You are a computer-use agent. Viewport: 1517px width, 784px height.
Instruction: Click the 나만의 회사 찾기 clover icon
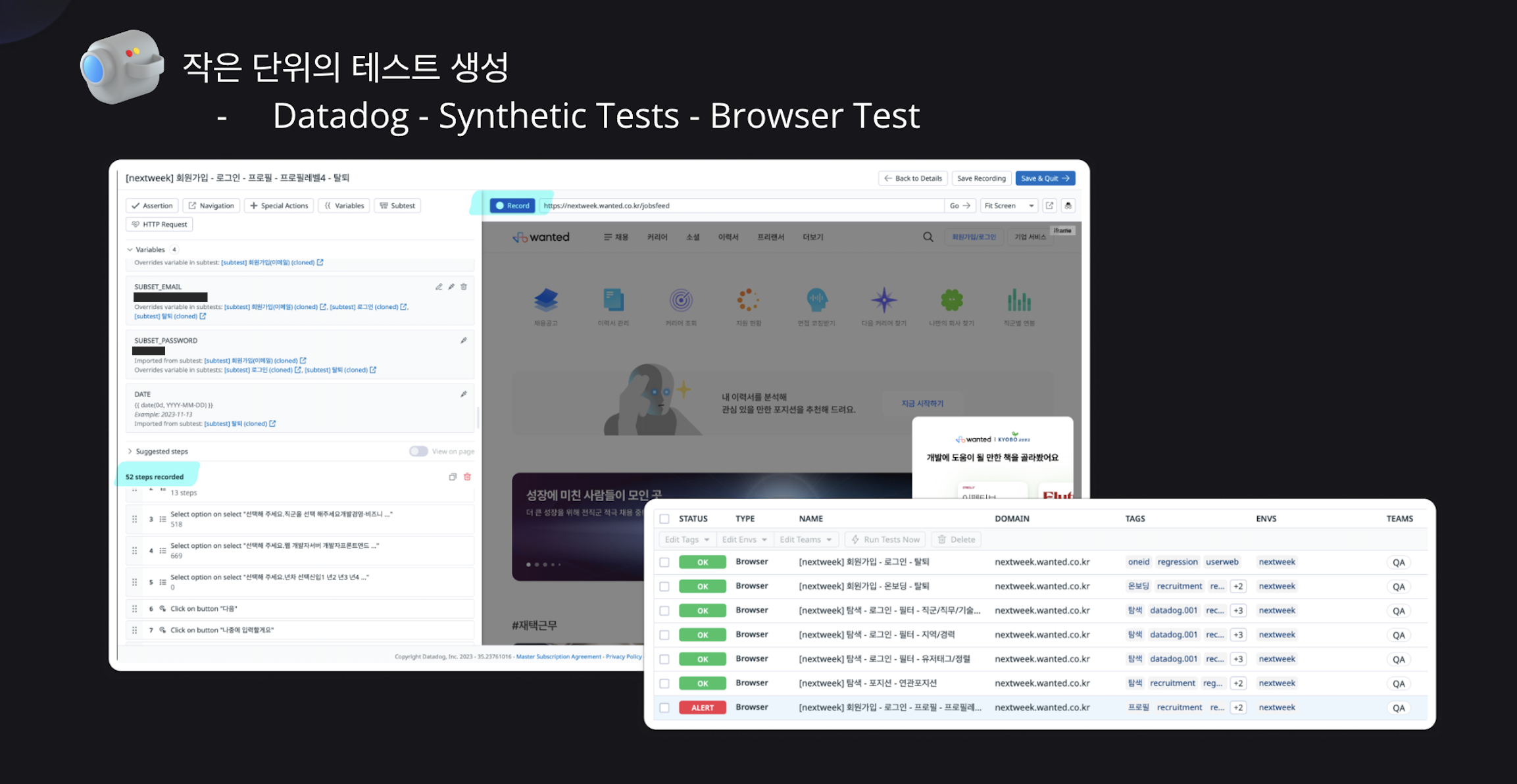click(952, 300)
